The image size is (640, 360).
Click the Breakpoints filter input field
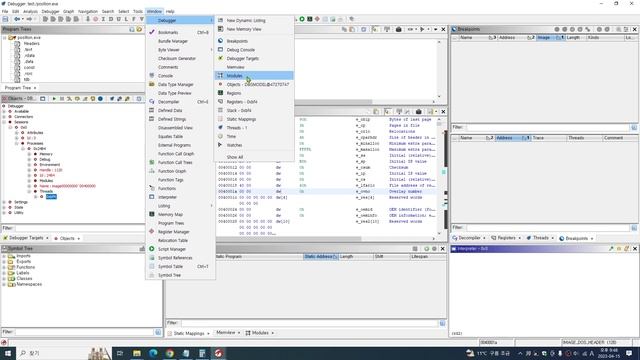point(547,127)
